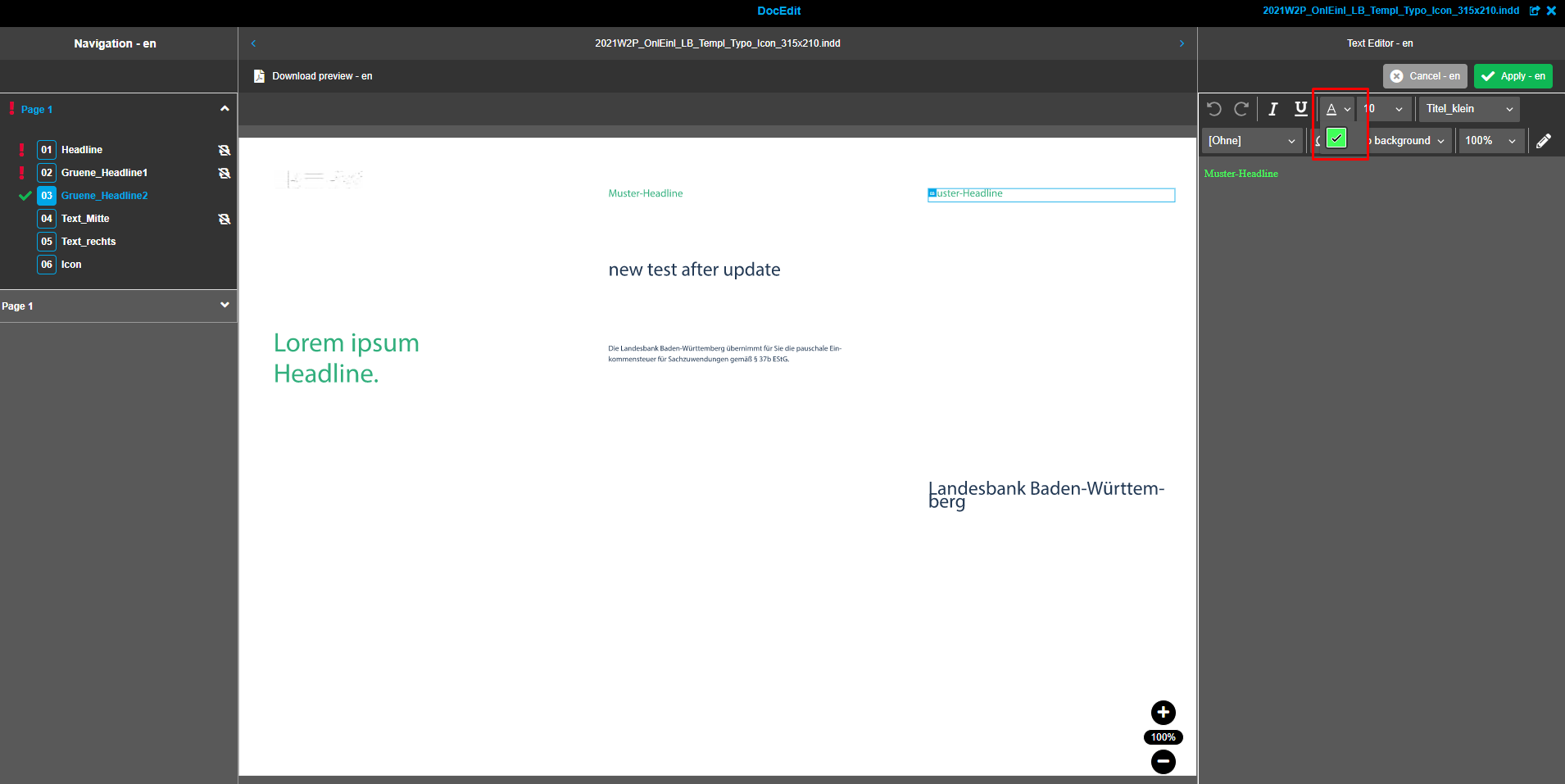Toggle italic formatting
Screen dimensions: 1565x784
[x=1272, y=109]
